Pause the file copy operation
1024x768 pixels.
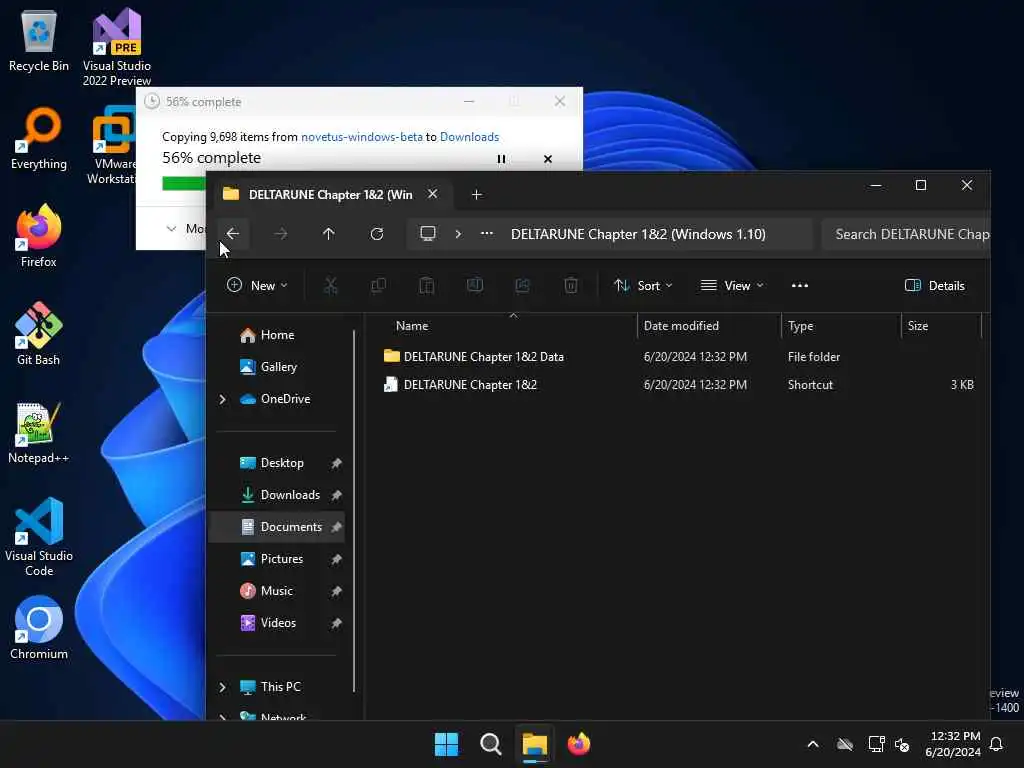coord(501,159)
